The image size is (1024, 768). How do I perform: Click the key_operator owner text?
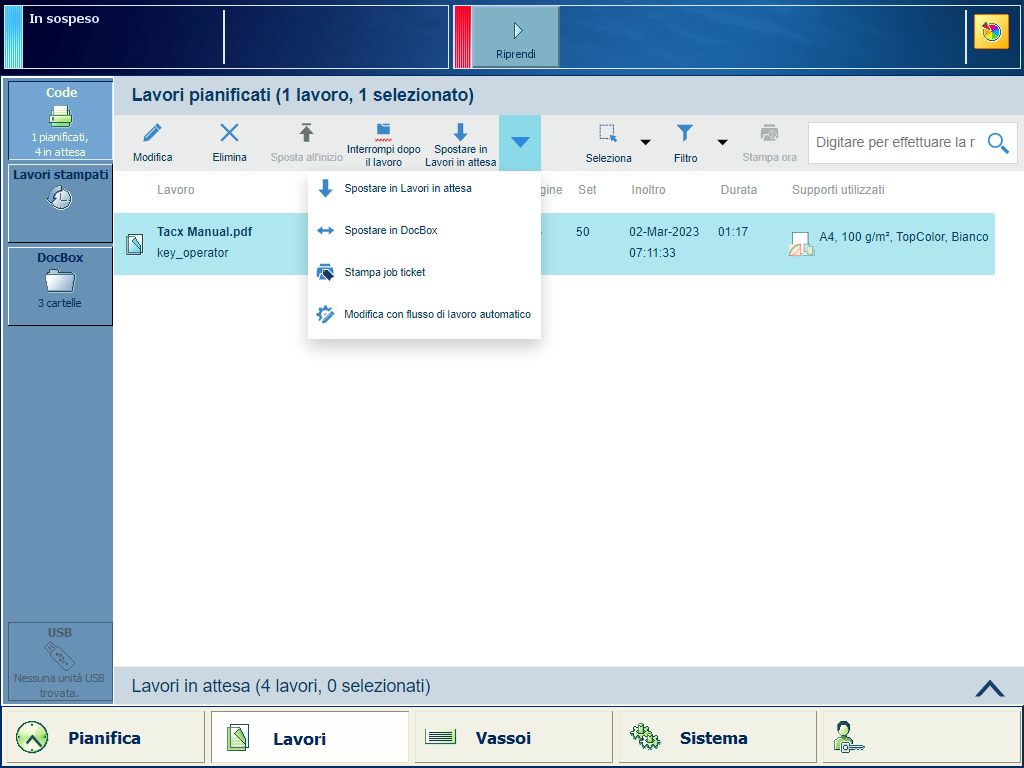193,253
